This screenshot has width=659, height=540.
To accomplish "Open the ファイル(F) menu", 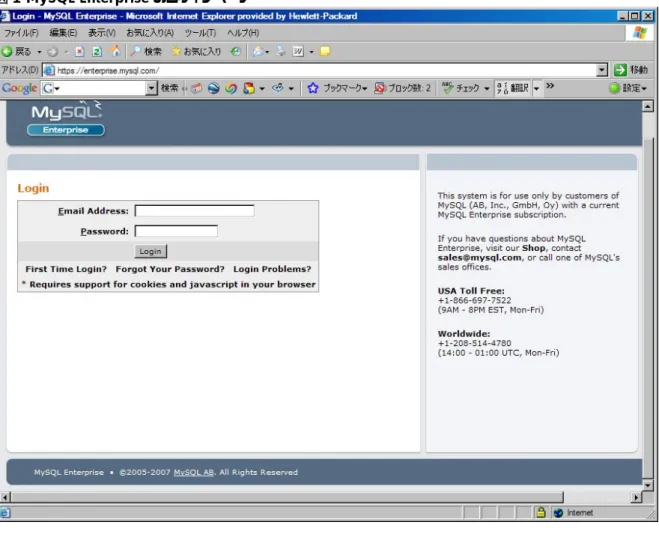I will pyautogui.click(x=21, y=33).
